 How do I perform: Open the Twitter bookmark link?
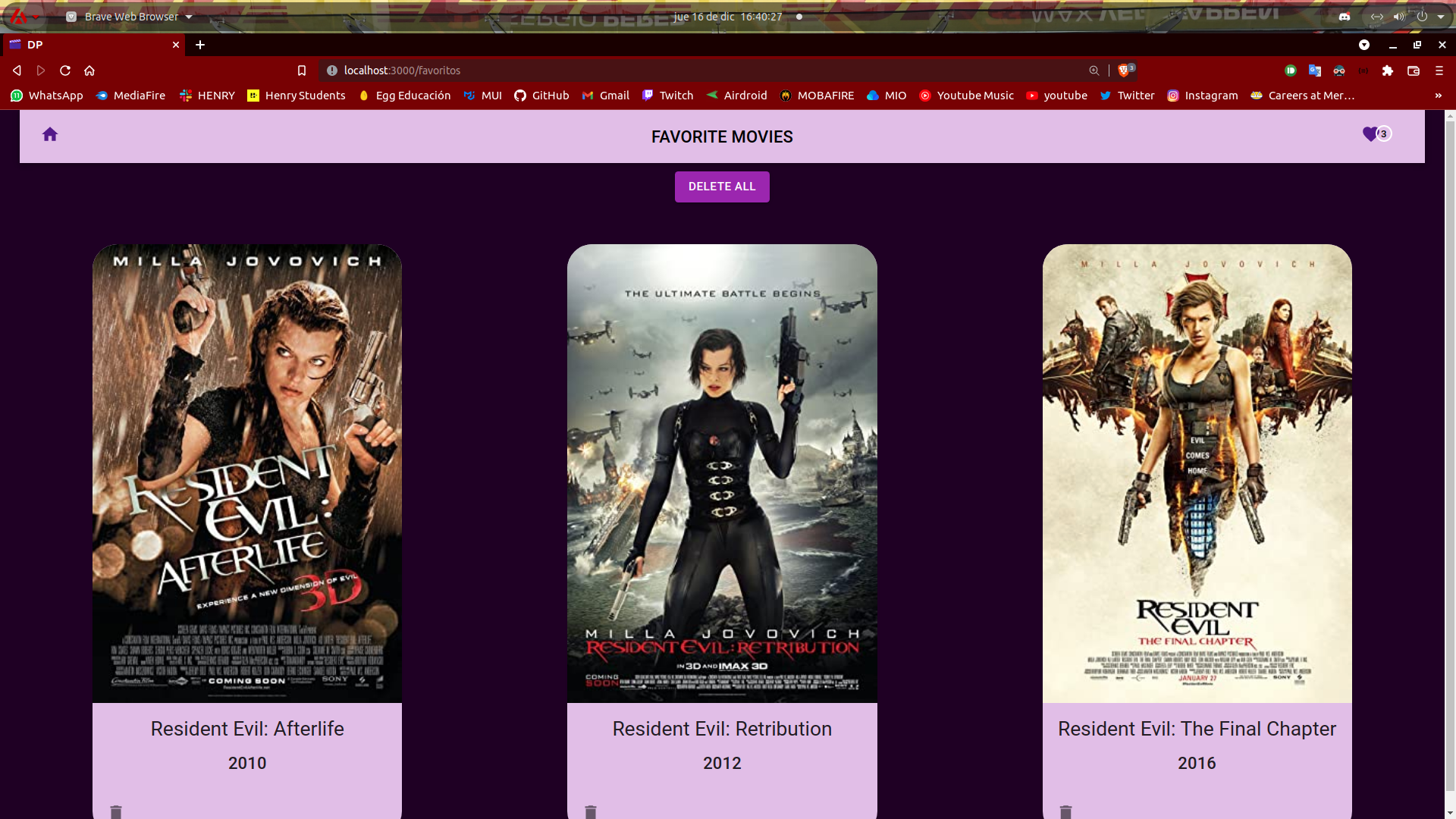(x=1128, y=96)
